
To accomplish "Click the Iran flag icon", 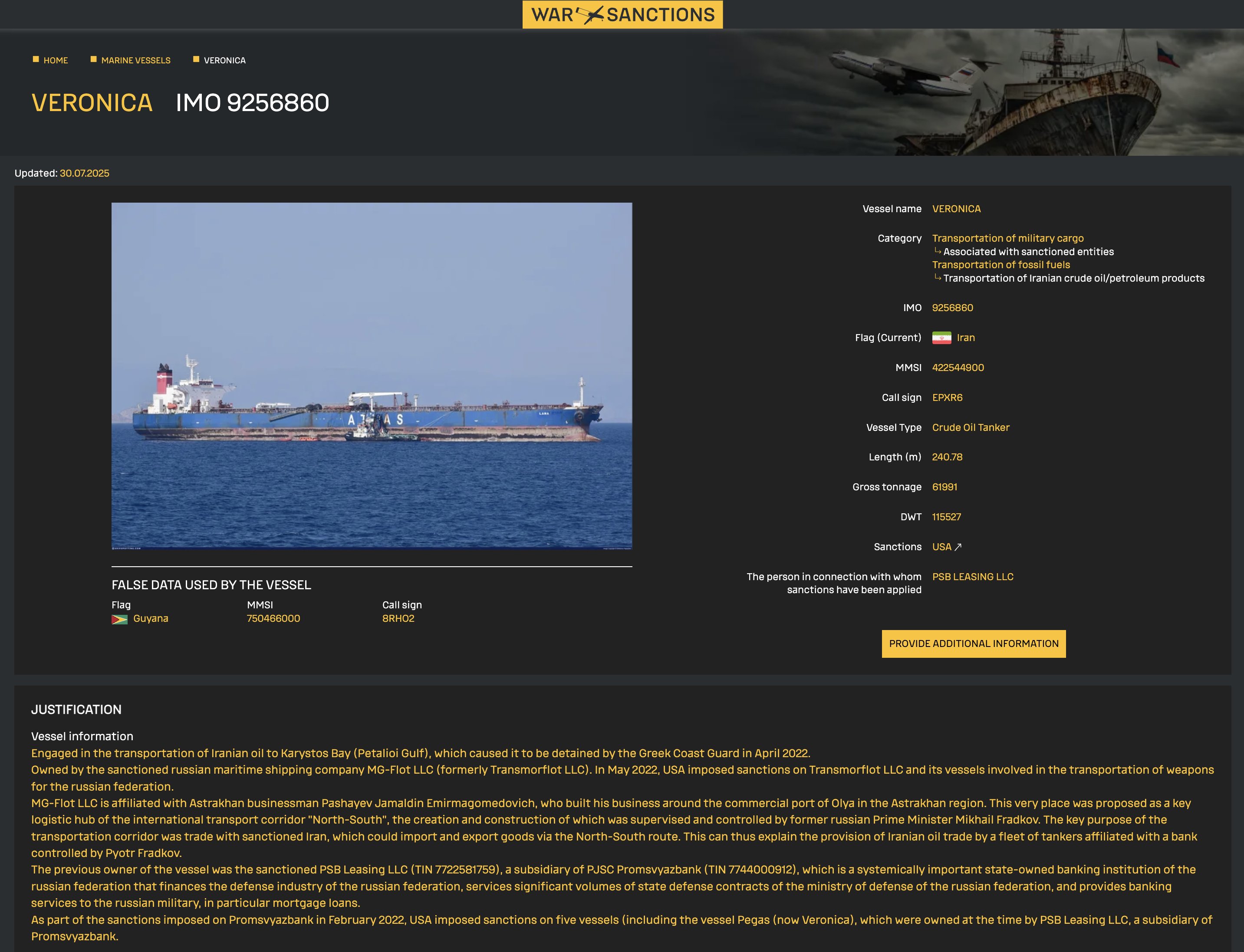I will (941, 338).
